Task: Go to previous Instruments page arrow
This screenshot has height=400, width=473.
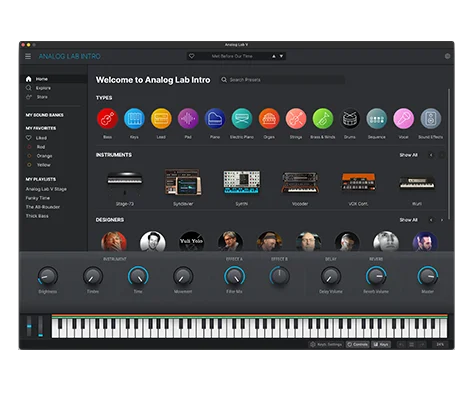Action: pos(431,155)
